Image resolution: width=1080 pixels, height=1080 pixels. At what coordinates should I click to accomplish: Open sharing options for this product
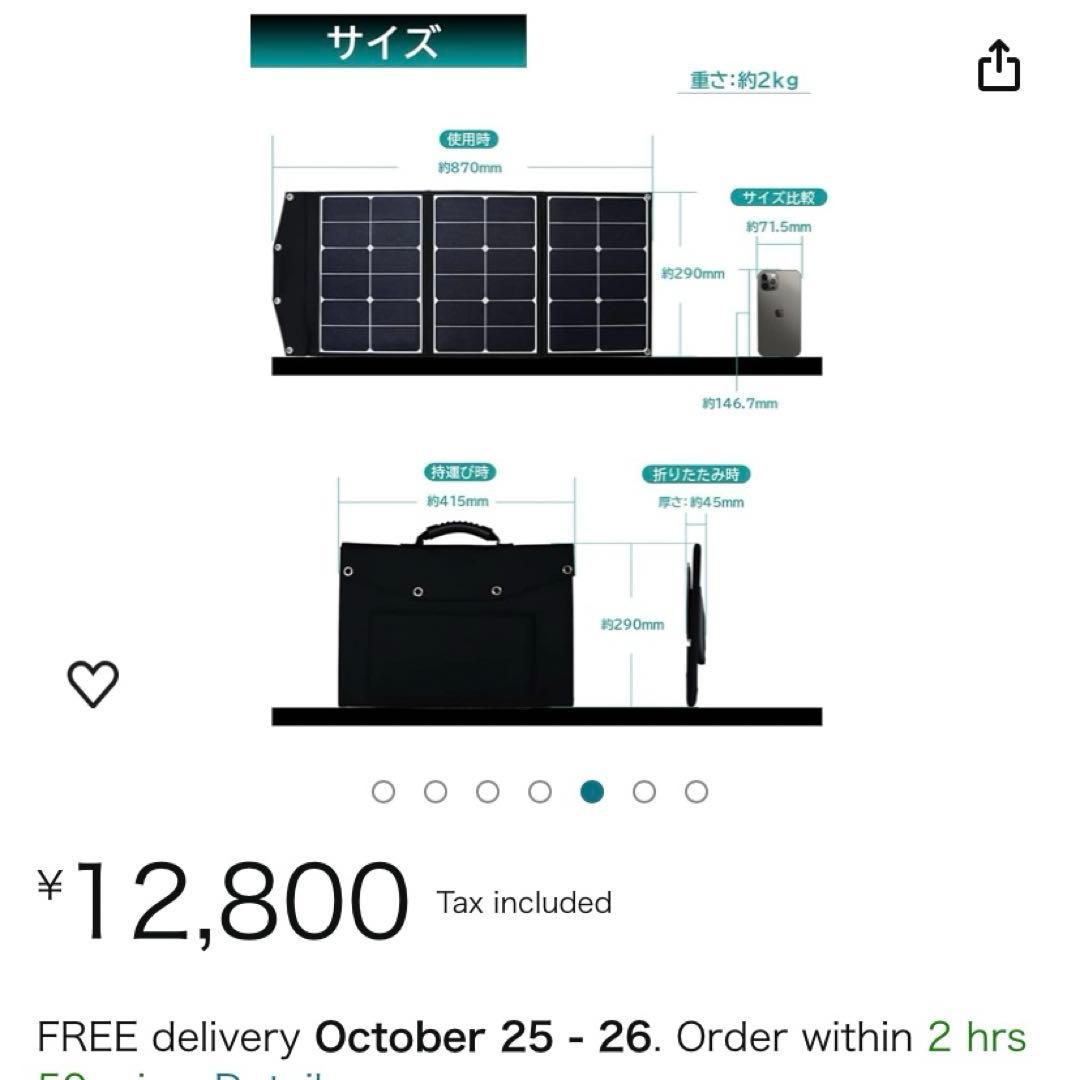[1000, 66]
